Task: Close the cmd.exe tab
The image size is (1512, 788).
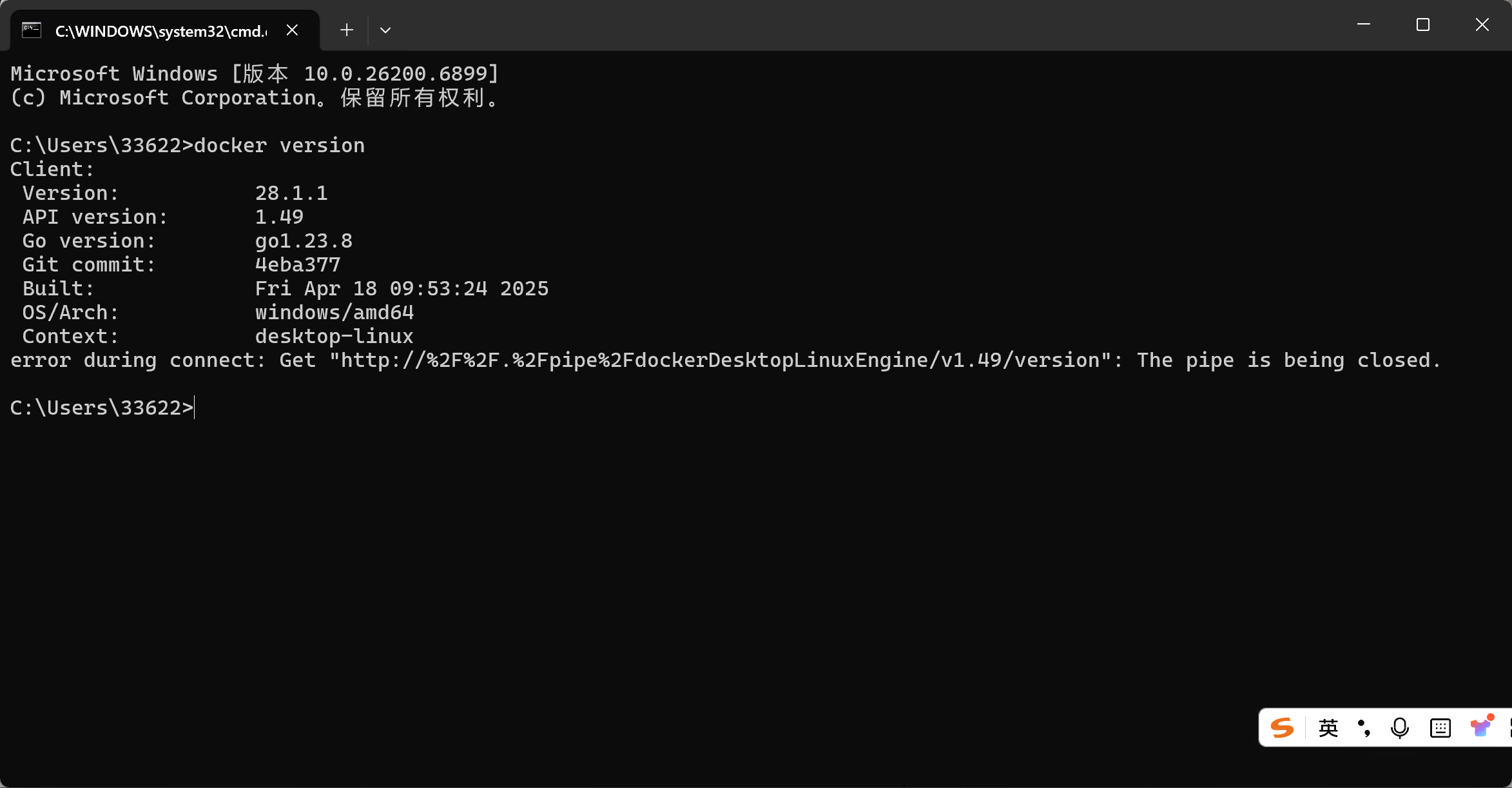Action: pos(292,30)
